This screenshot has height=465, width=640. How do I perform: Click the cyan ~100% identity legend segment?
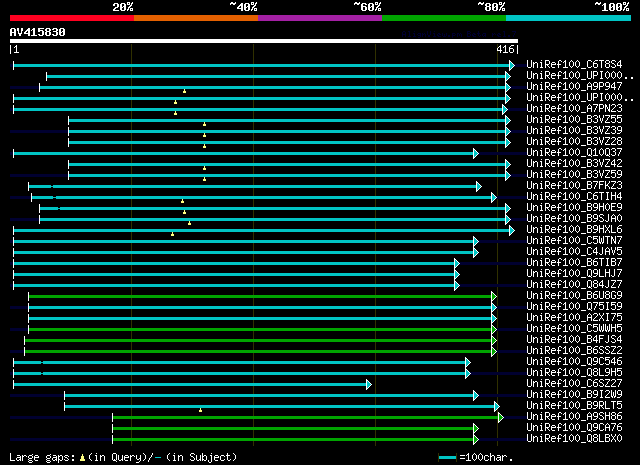(x=569, y=18)
